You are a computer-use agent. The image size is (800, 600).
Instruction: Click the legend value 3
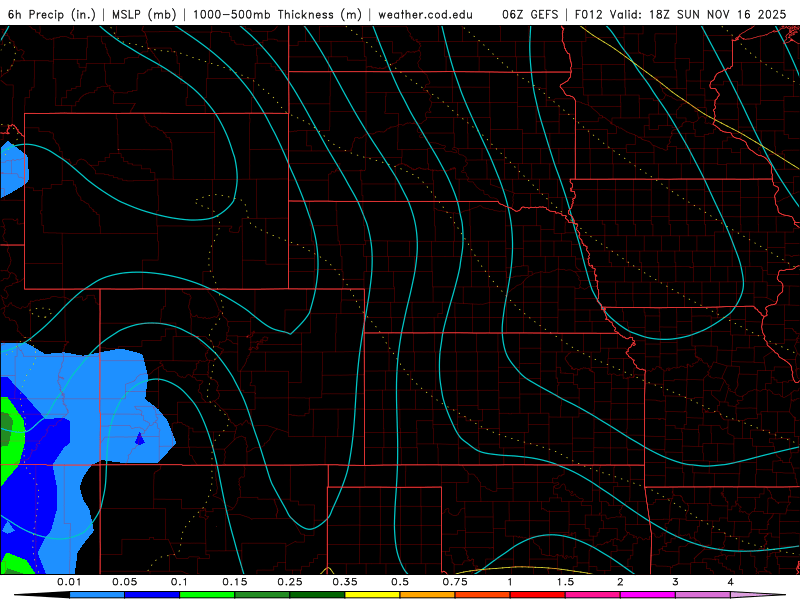[x=676, y=582]
